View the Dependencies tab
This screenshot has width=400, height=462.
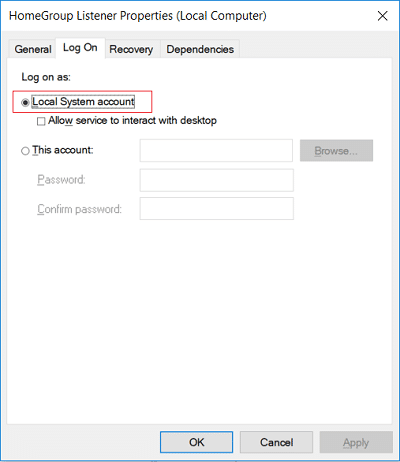click(x=200, y=49)
